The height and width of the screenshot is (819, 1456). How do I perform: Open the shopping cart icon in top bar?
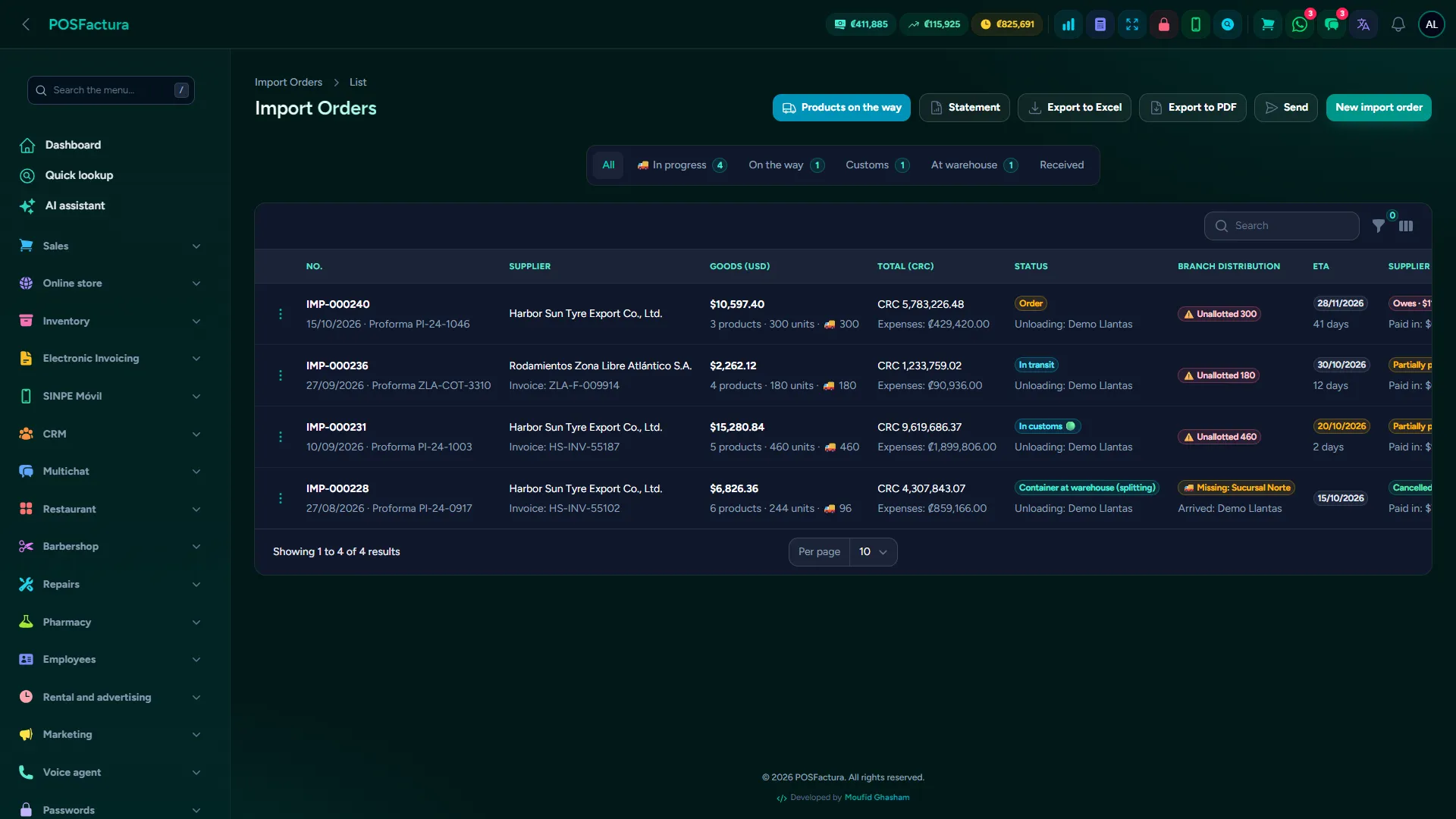click(1267, 24)
